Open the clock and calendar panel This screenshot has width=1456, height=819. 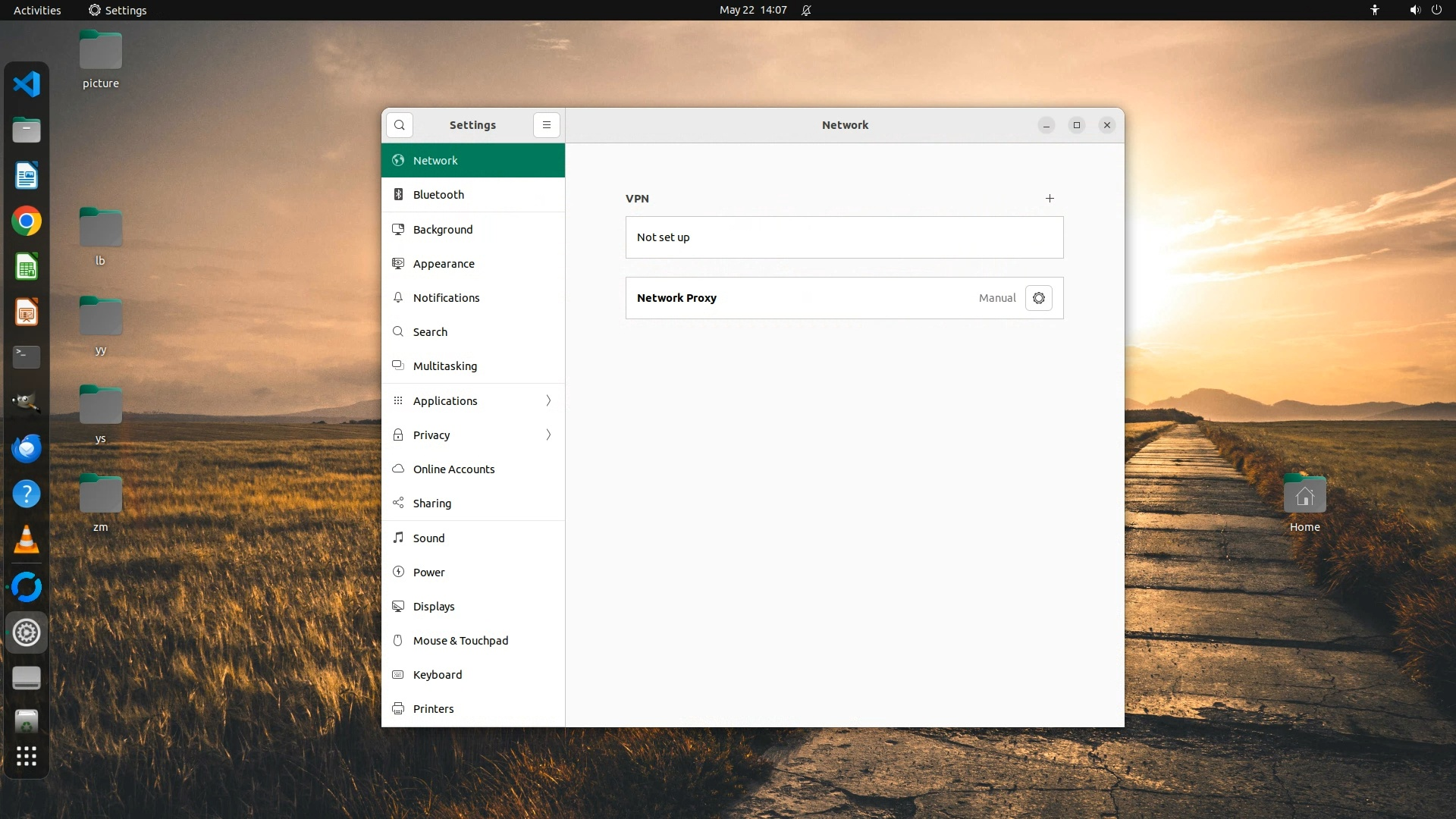(752, 10)
